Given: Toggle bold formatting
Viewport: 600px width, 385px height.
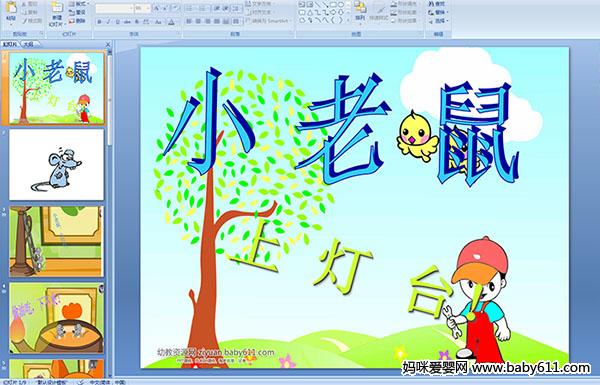Looking at the screenshot, I should coord(99,22).
